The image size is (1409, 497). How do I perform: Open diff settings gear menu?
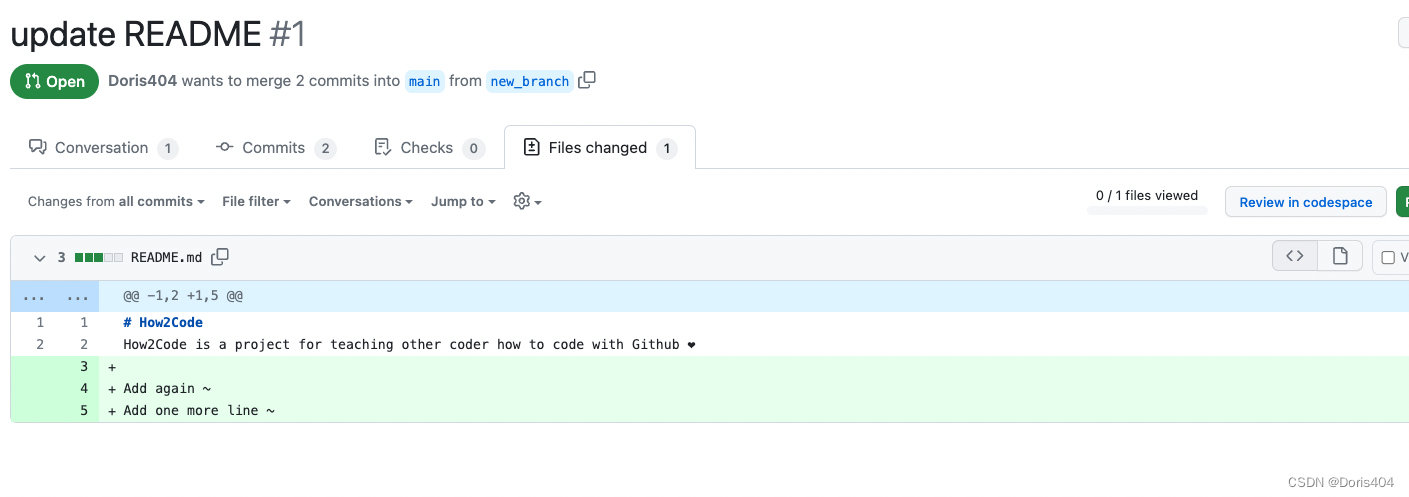click(x=527, y=201)
